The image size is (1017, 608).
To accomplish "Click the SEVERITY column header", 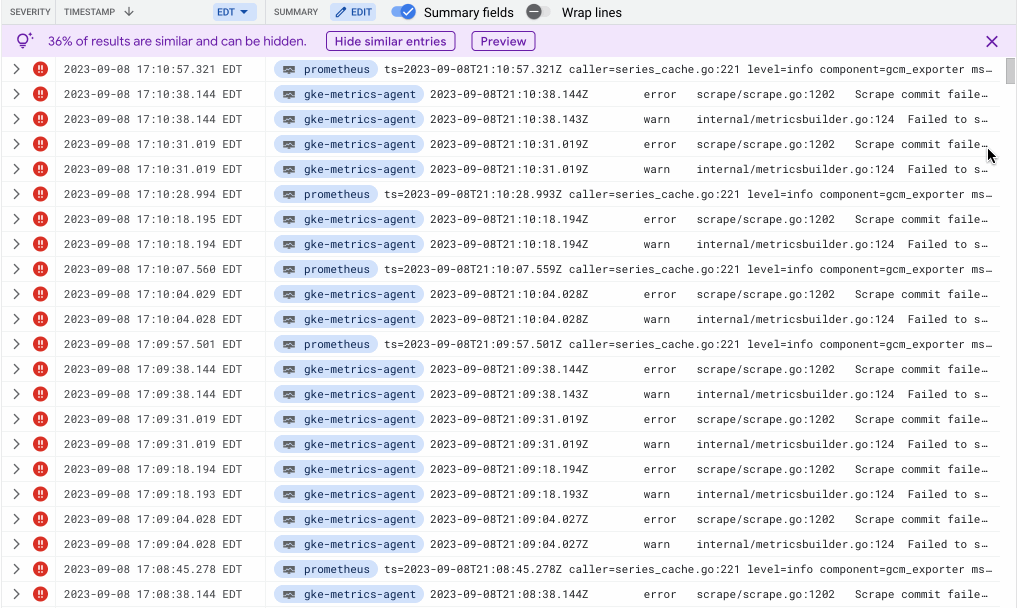I will (30, 12).
